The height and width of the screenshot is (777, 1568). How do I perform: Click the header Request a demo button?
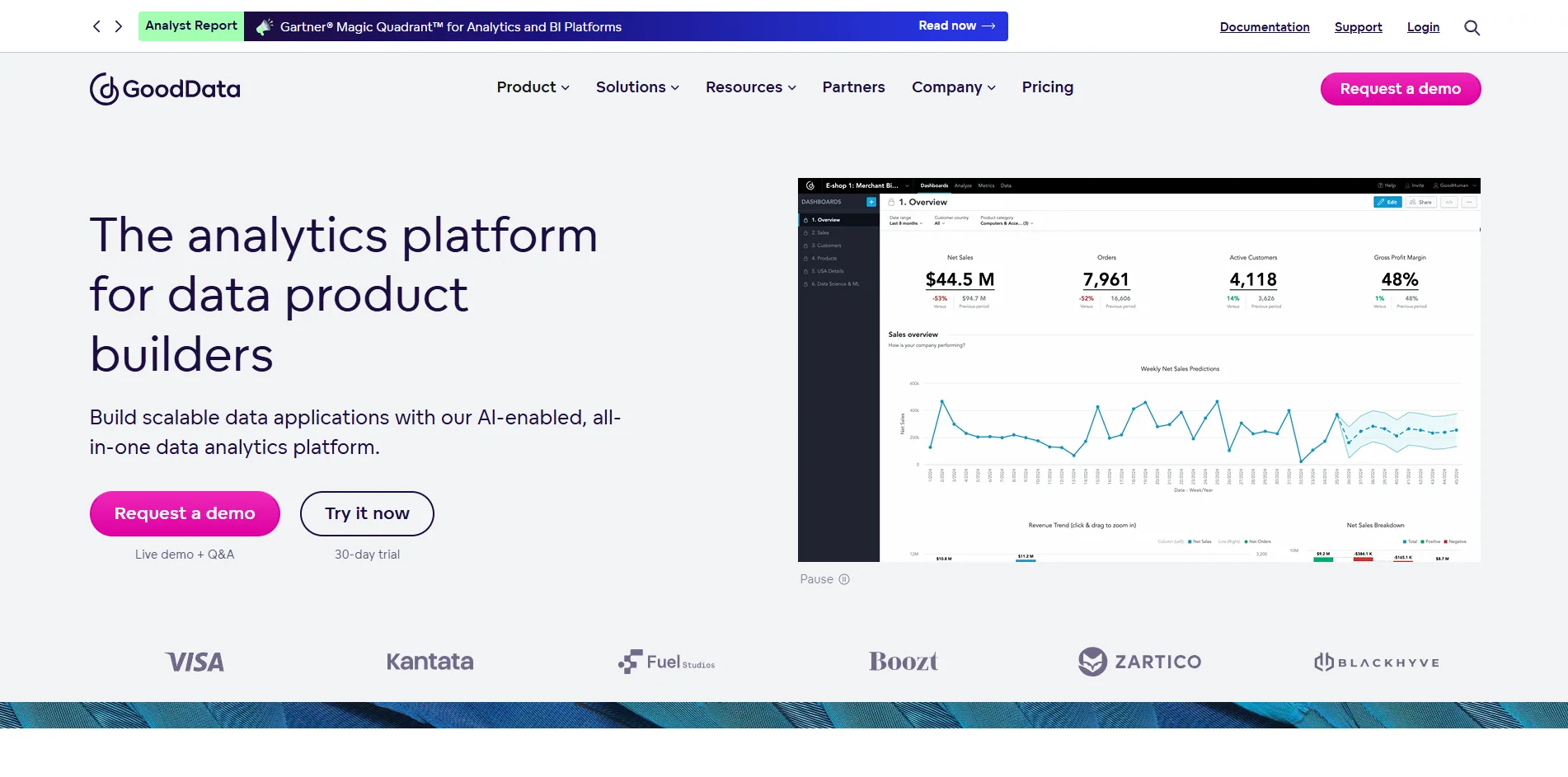[1401, 89]
